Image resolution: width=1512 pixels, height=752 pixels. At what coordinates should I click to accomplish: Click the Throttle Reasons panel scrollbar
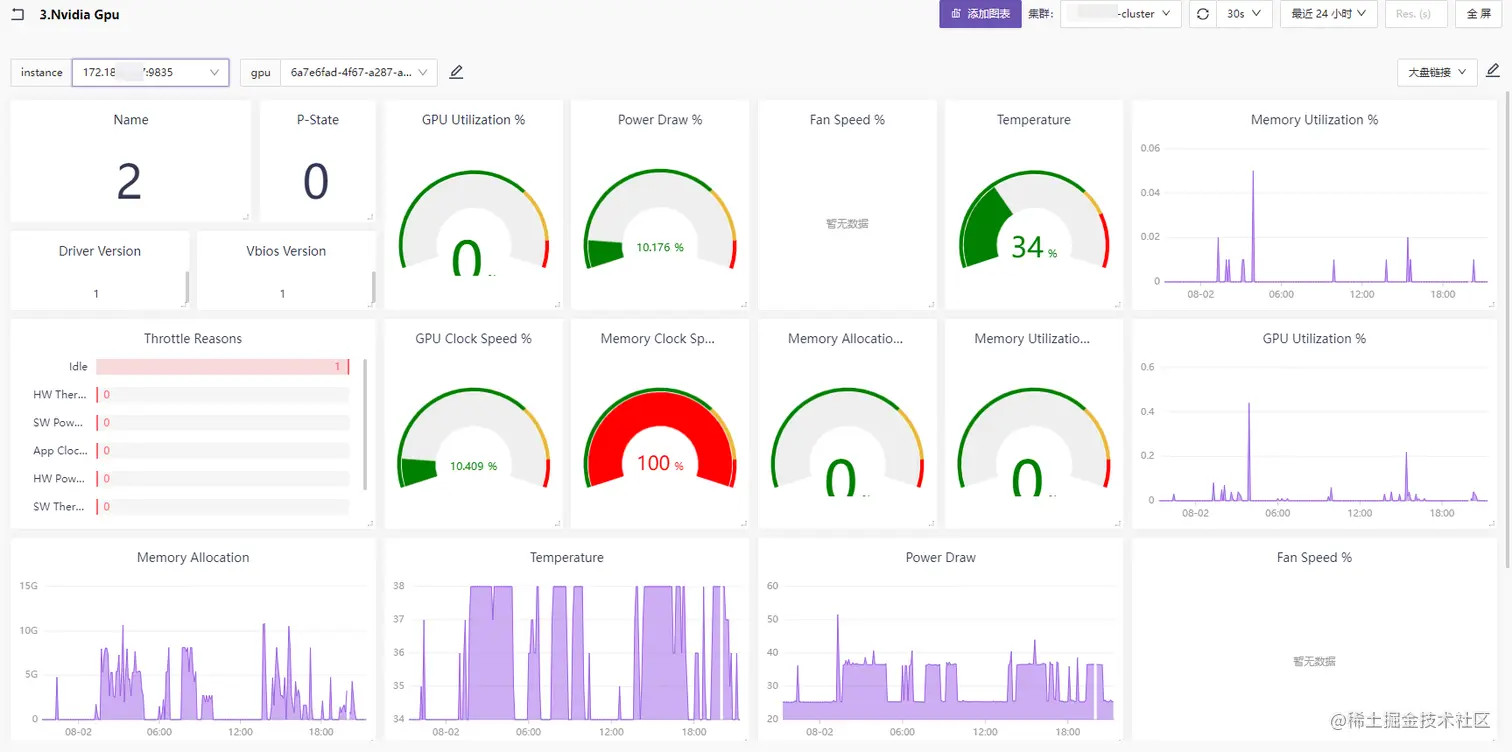[365, 424]
